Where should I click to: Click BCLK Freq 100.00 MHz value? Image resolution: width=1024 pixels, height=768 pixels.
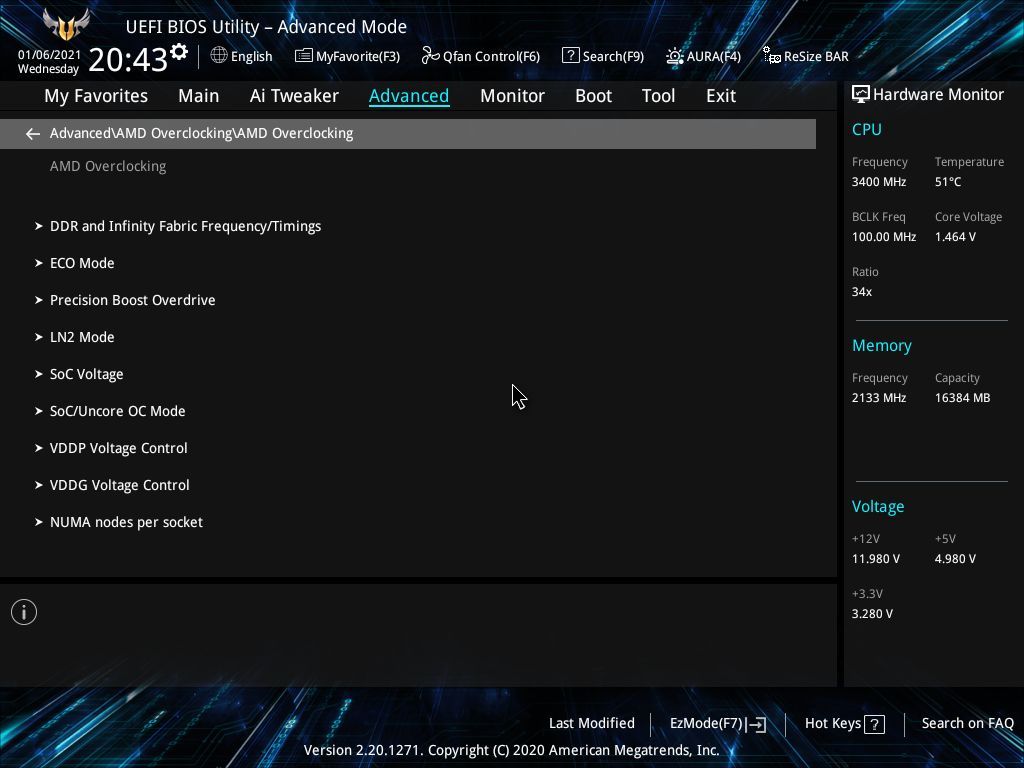tap(884, 236)
